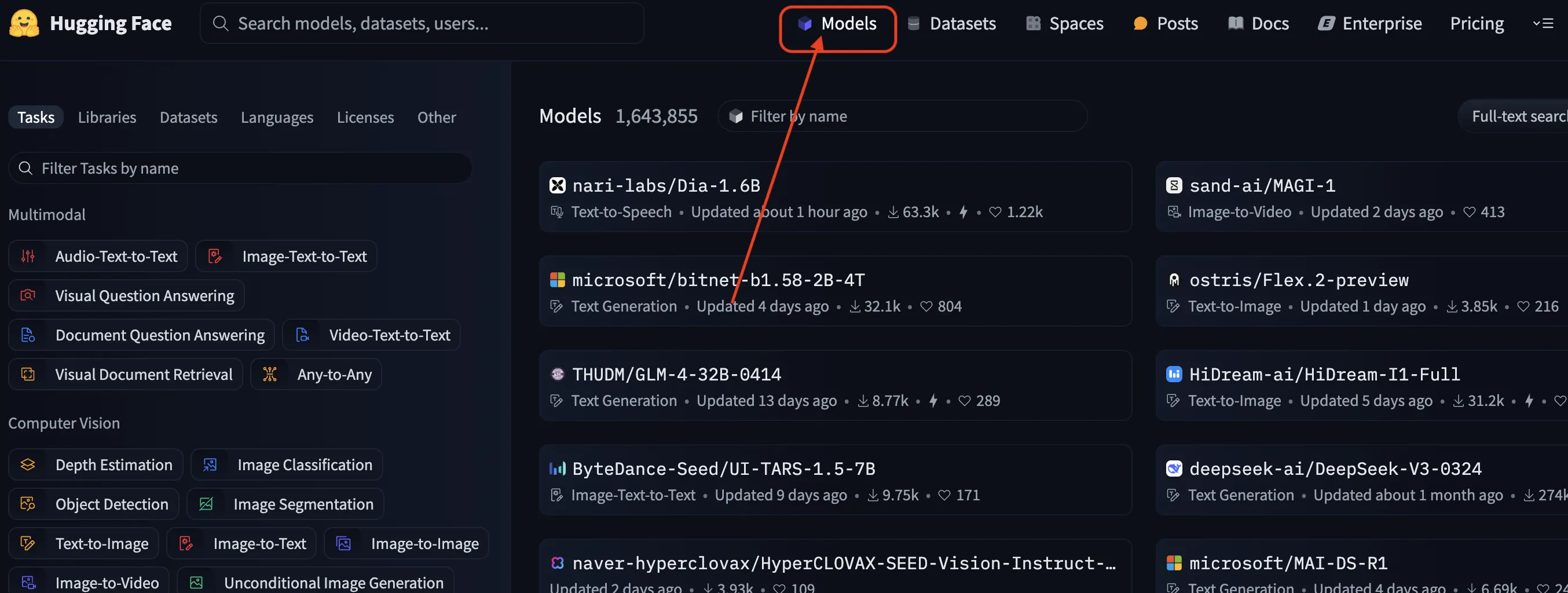Go to the Pricing page
Screen dimensions: 1568x593
pyautogui.click(x=1477, y=23)
